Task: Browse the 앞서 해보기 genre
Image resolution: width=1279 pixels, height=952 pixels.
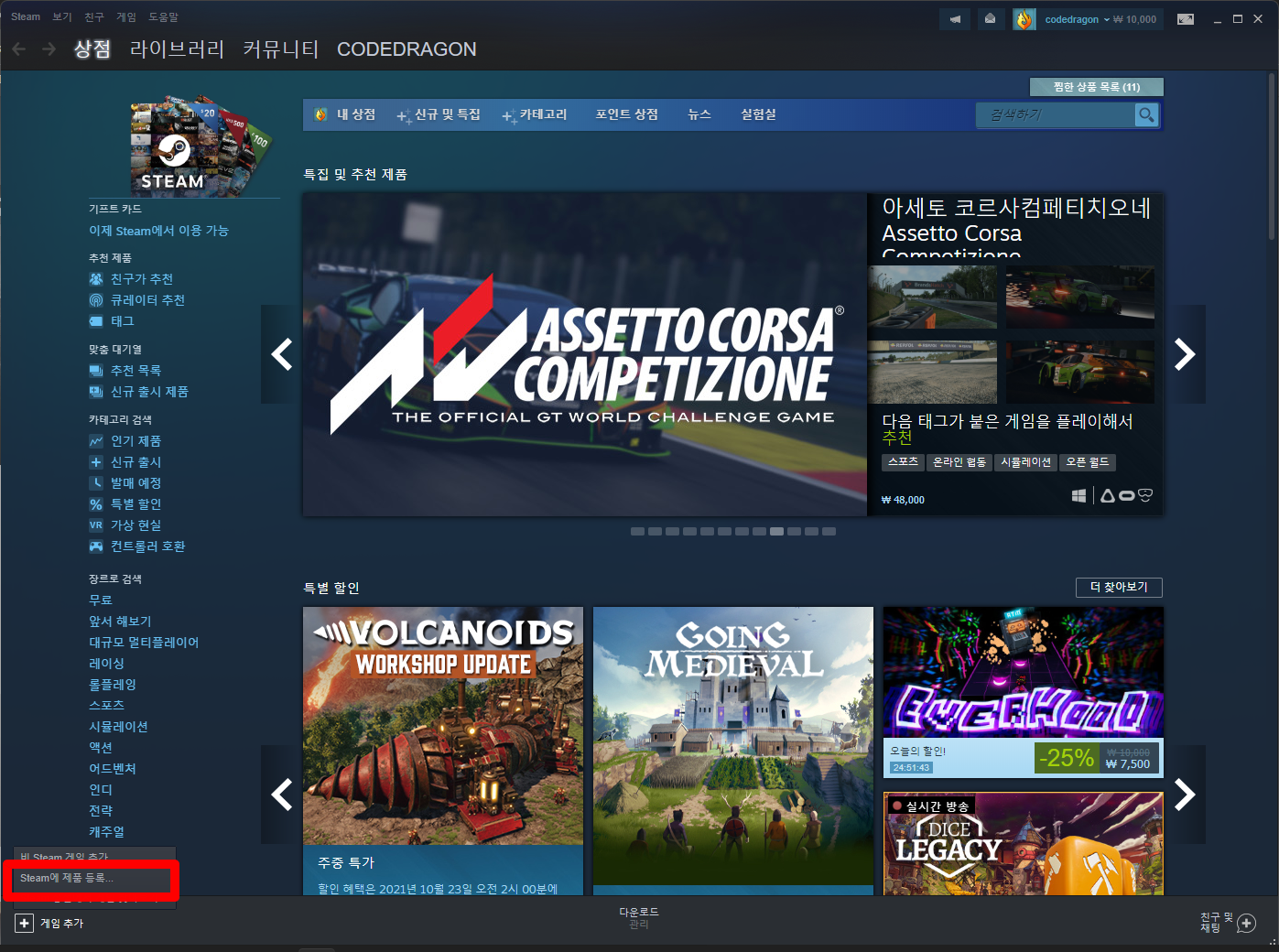Action: click(120, 622)
